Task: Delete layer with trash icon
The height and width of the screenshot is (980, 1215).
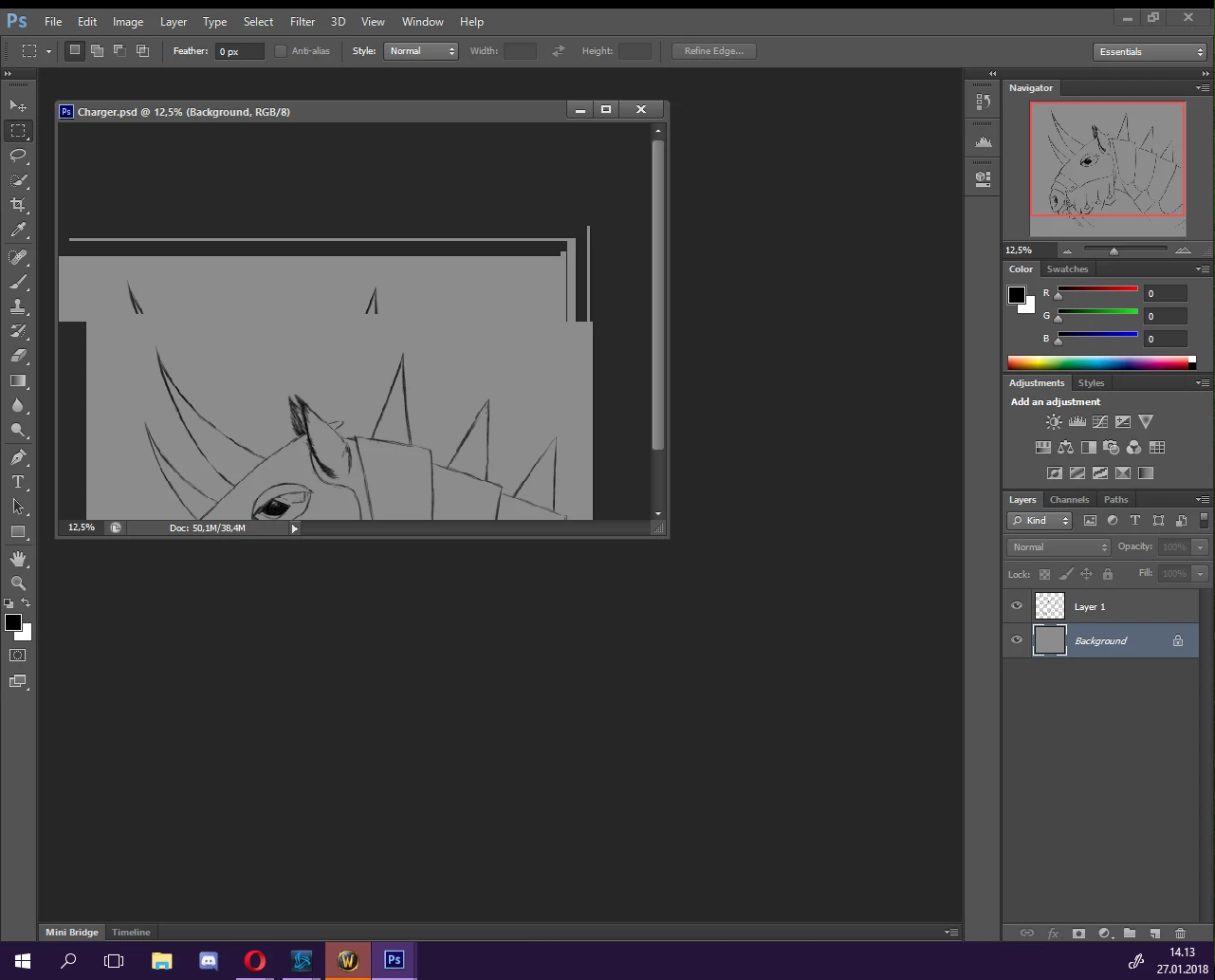Action: click(x=1180, y=934)
